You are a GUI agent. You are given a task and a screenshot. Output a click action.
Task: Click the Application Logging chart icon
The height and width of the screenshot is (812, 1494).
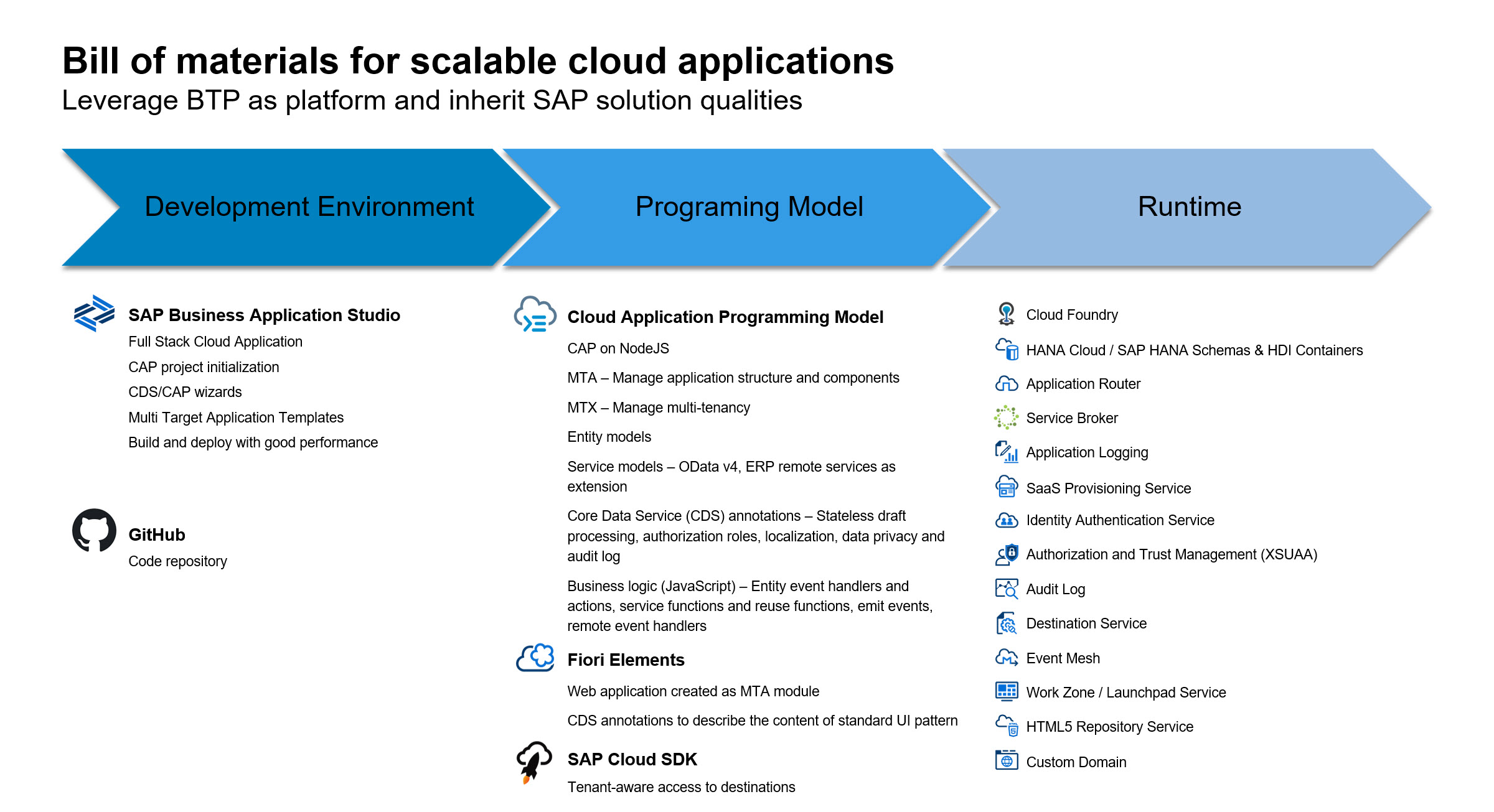(x=1007, y=452)
